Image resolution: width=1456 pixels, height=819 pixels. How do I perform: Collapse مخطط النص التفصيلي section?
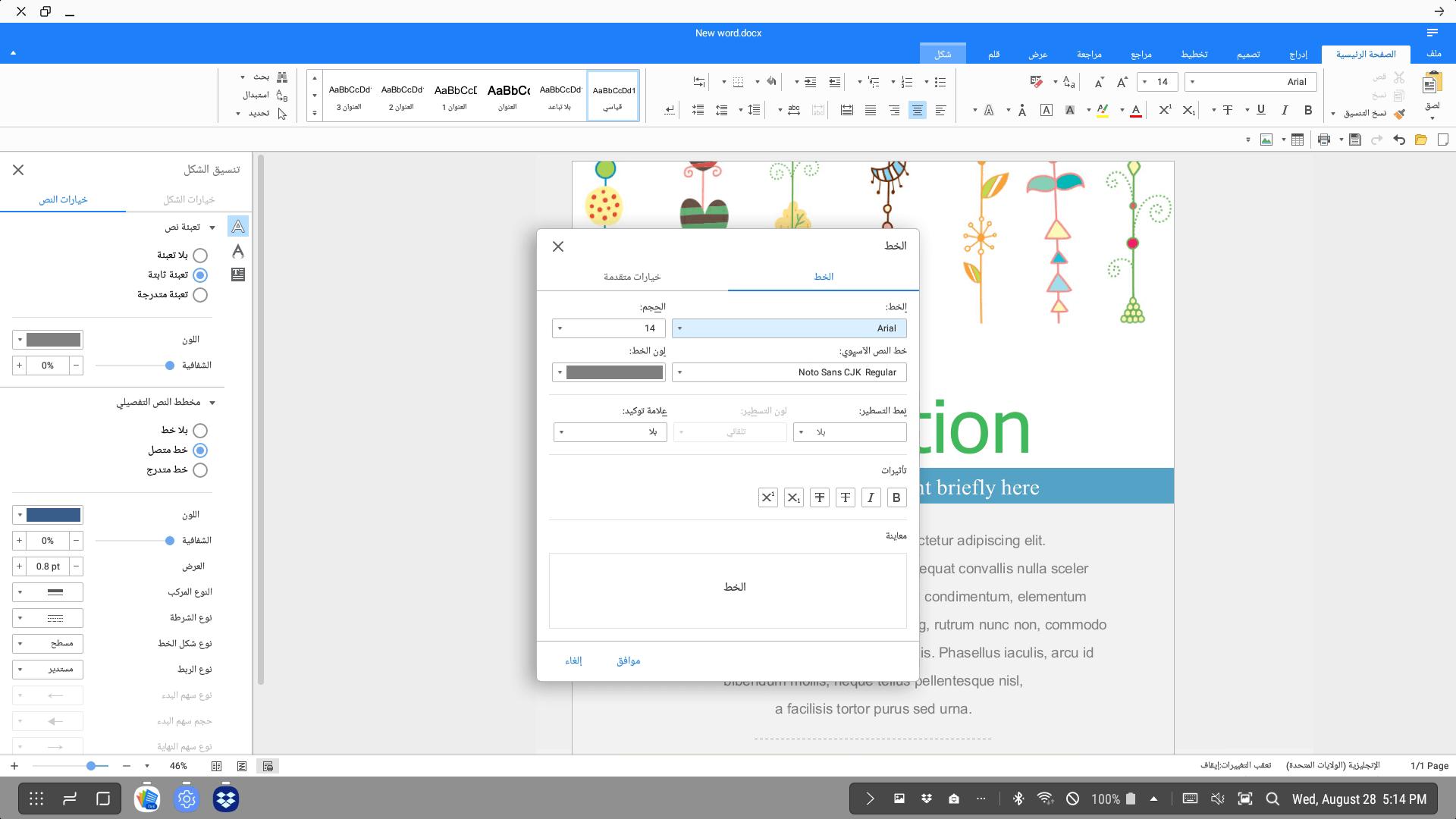coord(212,403)
